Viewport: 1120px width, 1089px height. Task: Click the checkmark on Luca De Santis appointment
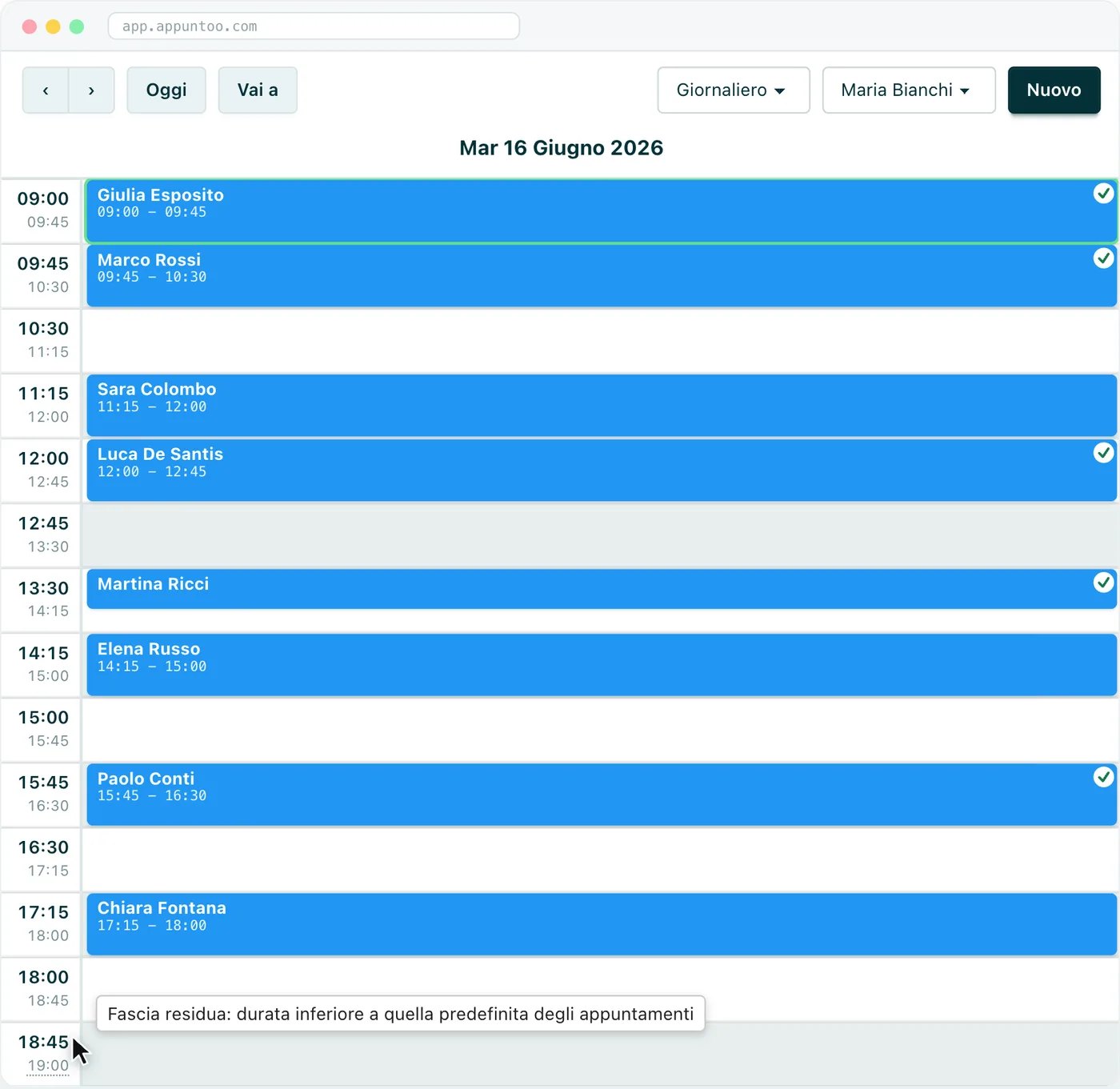[x=1103, y=453]
